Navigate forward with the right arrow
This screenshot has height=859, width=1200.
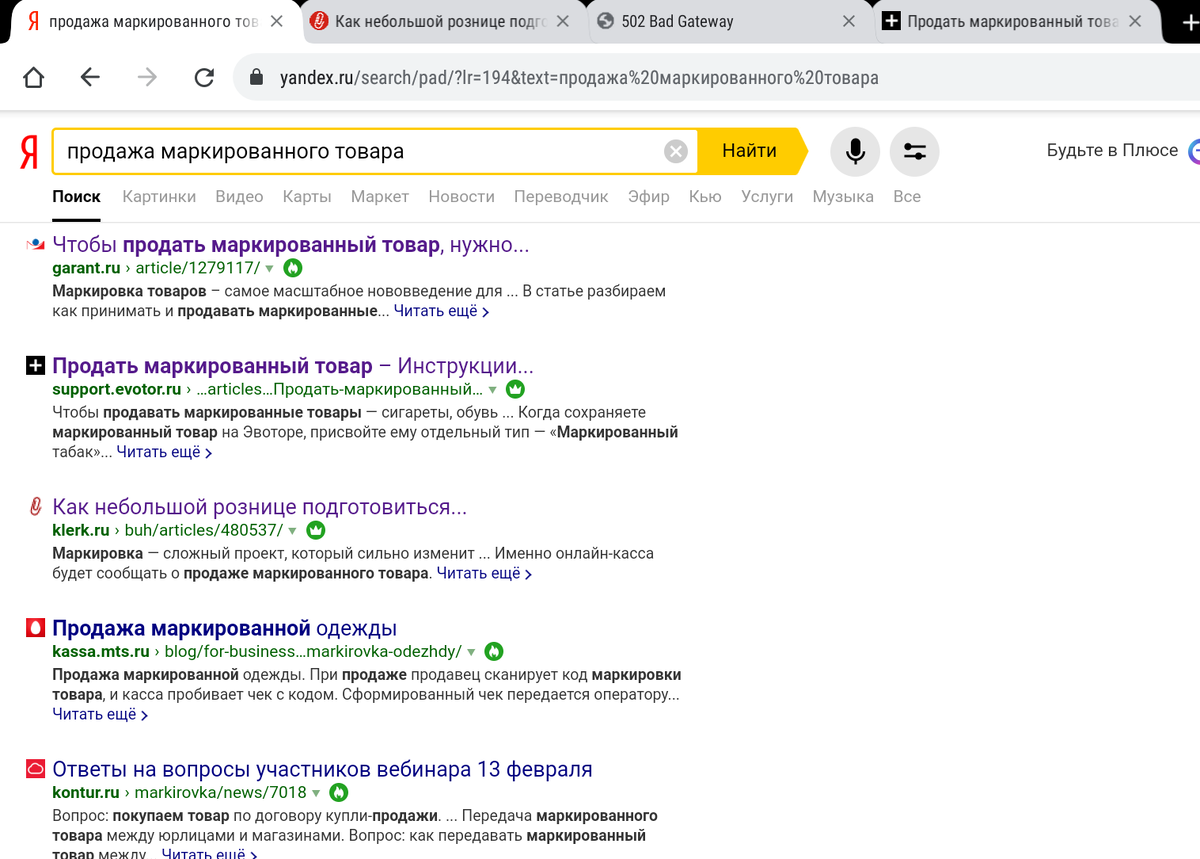(147, 78)
